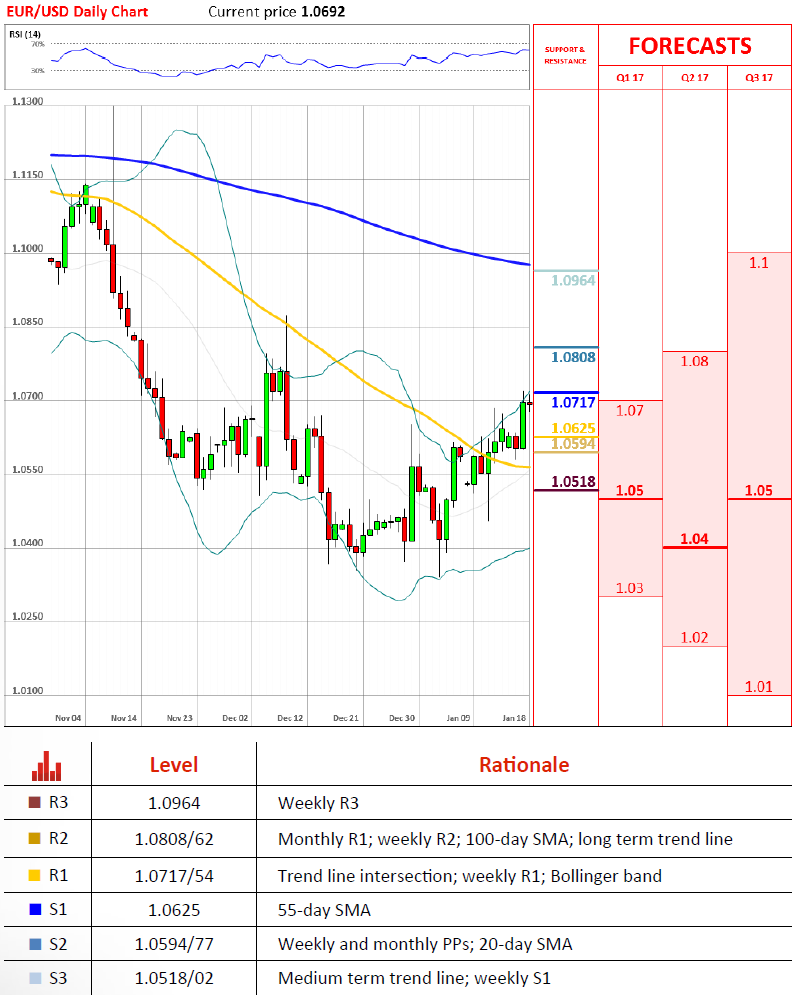Click the Weekly R3 rationale text
The image size is (799, 995).
pyautogui.click(x=318, y=803)
